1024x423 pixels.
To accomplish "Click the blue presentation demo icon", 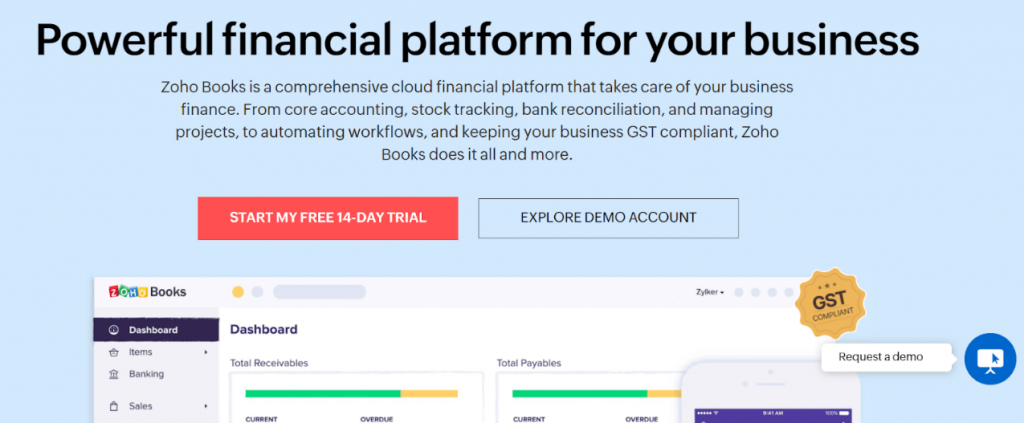I will point(990,358).
